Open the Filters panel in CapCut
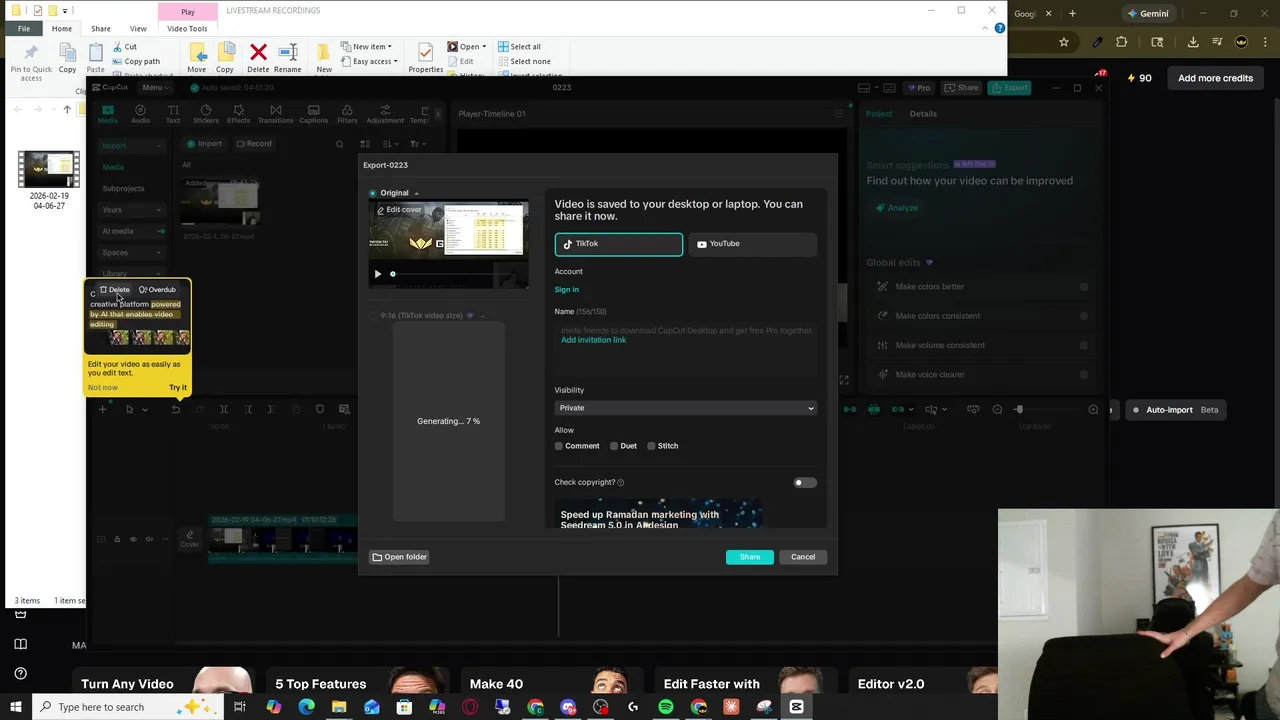 click(347, 114)
